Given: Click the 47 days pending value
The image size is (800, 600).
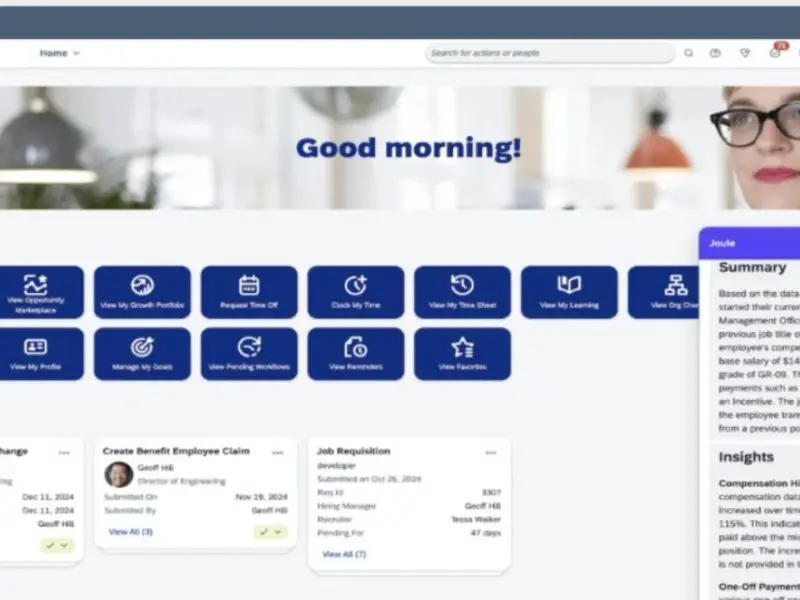Looking at the screenshot, I should click(x=486, y=533).
